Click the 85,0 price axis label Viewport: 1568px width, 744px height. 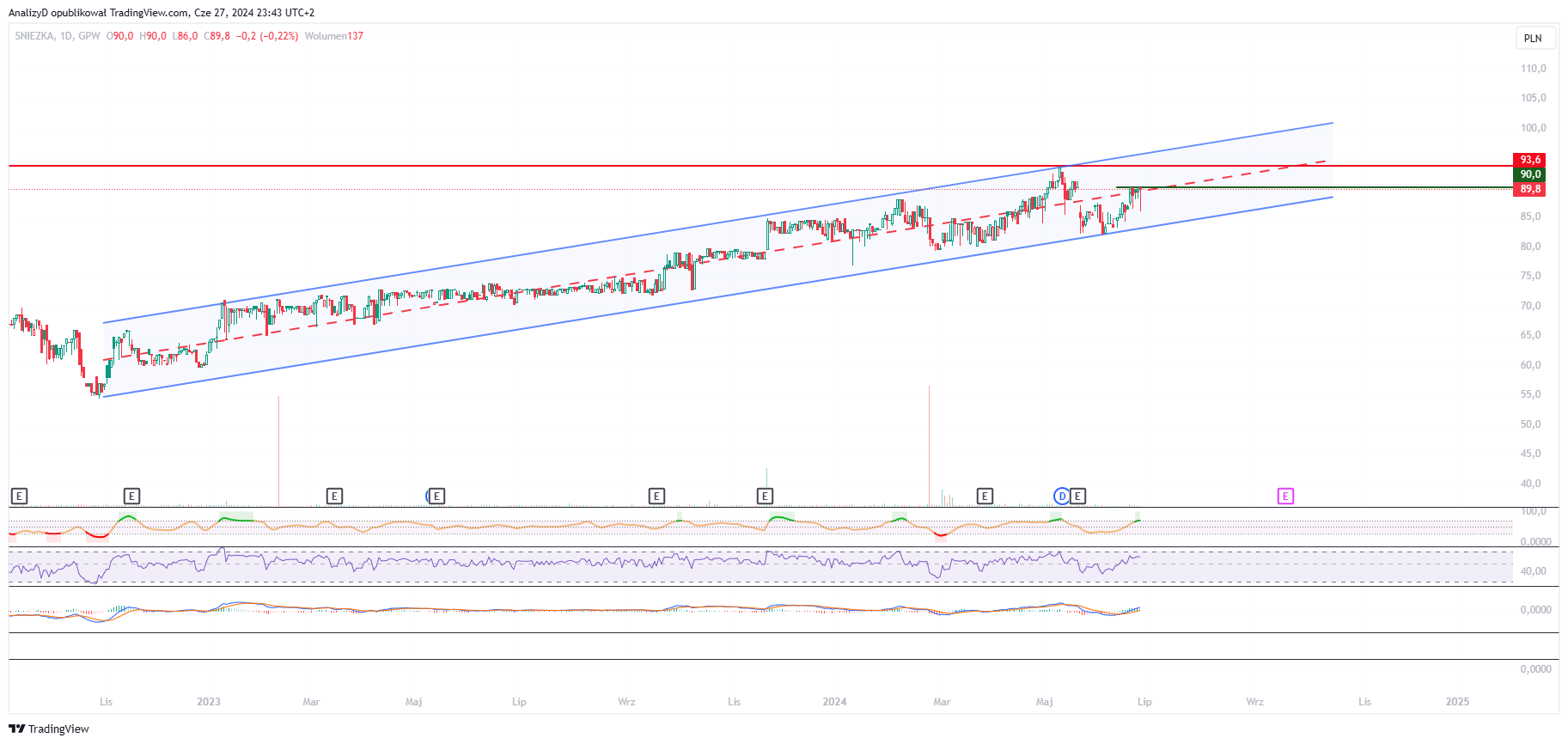click(x=1530, y=216)
